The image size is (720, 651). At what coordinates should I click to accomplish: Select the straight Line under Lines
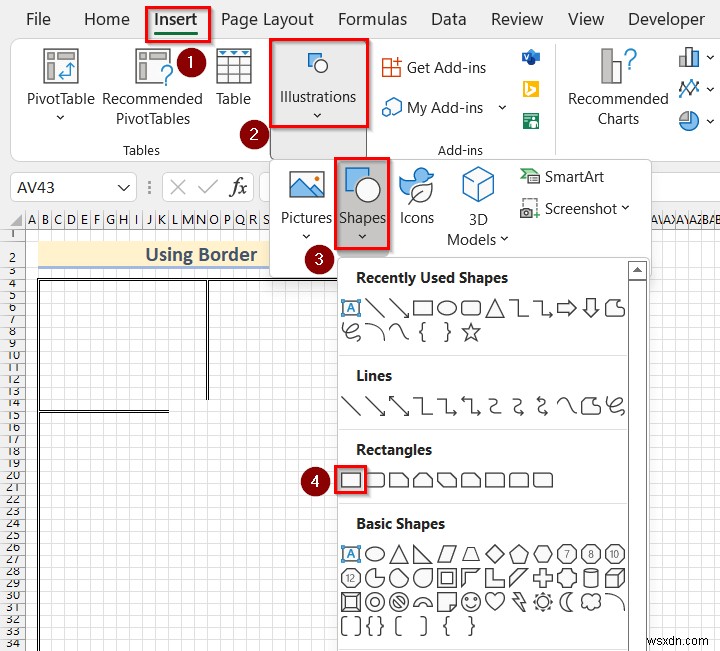click(x=351, y=406)
